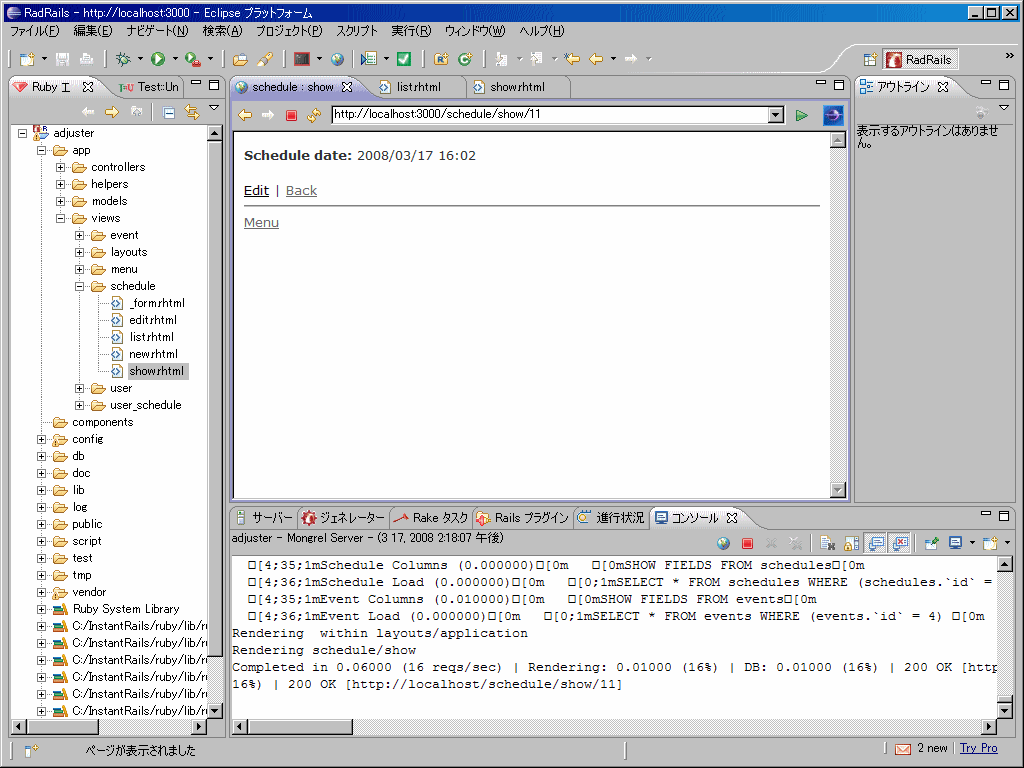The image size is (1024, 768).
Task: Stop loading the current browser page
Action: tap(289, 115)
